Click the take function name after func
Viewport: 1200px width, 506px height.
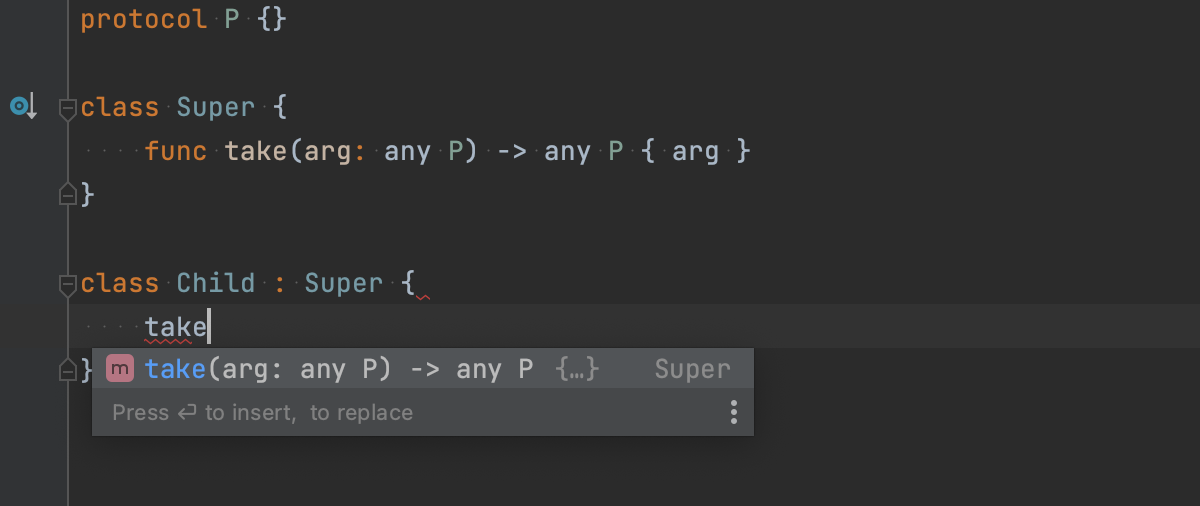pos(256,151)
